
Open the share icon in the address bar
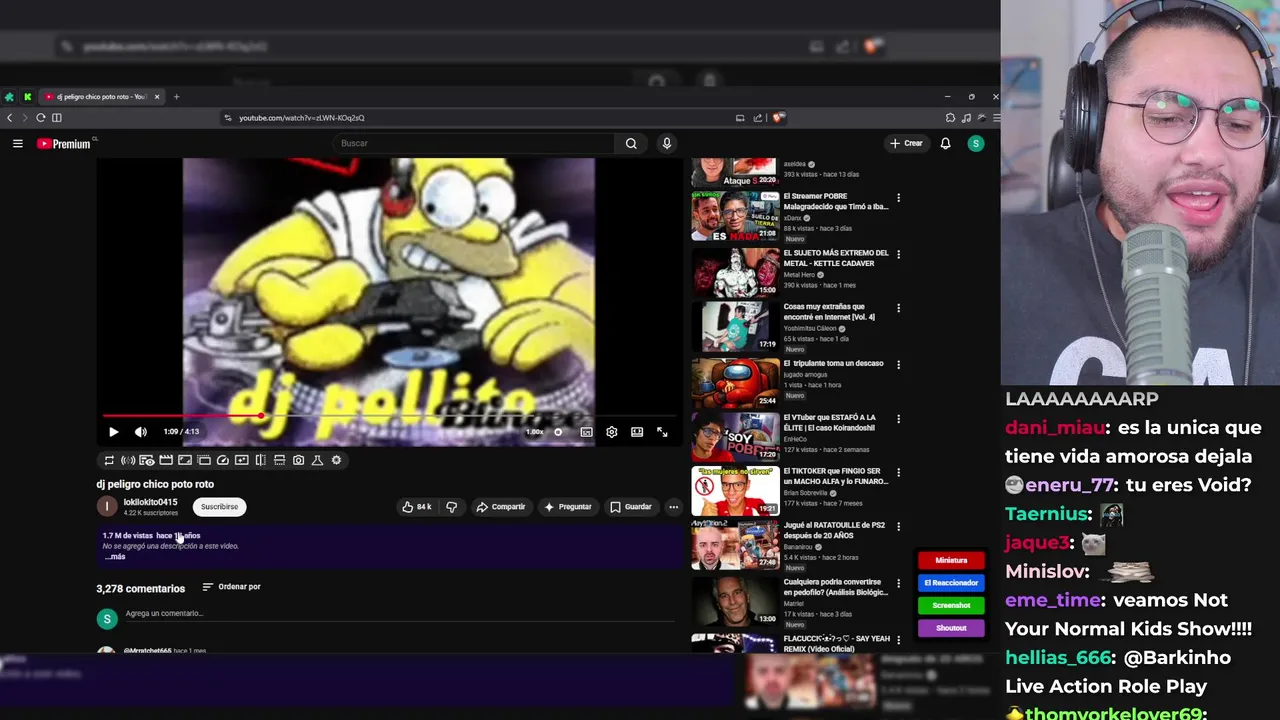point(758,118)
